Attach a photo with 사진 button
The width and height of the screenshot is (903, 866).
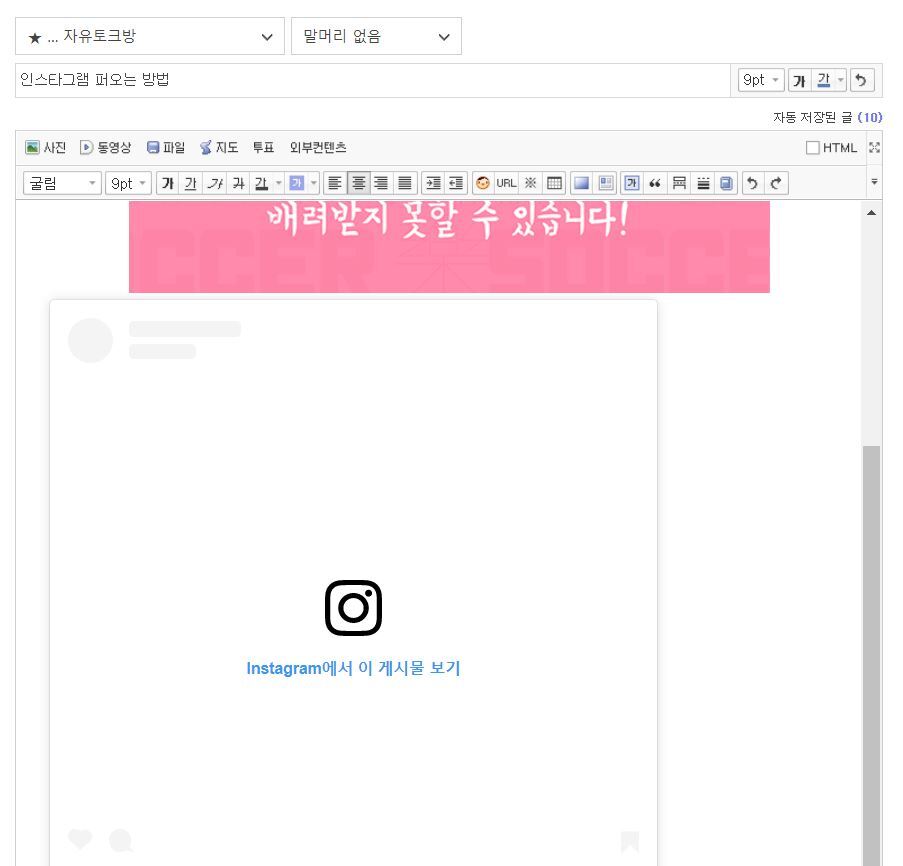coord(45,148)
